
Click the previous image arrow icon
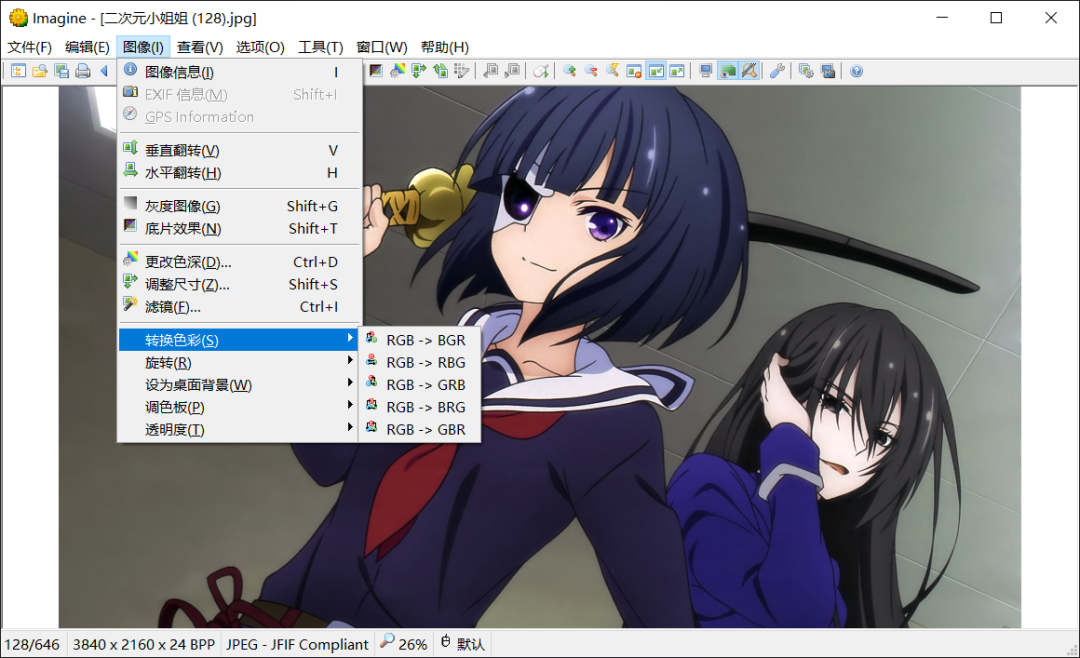tap(104, 71)
